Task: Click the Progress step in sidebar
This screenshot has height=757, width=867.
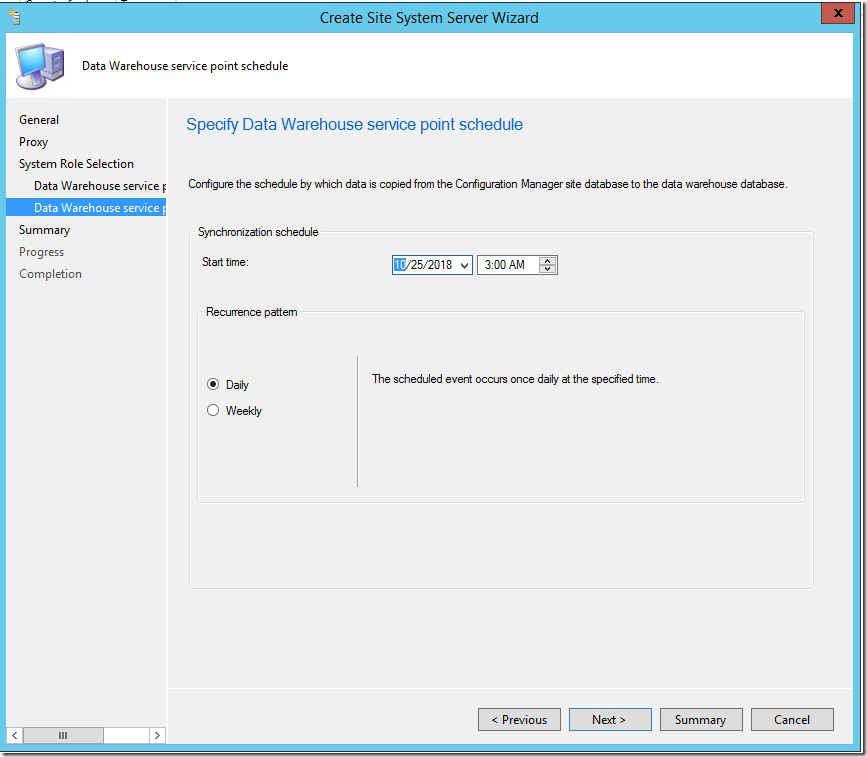Action: [41, 252]
